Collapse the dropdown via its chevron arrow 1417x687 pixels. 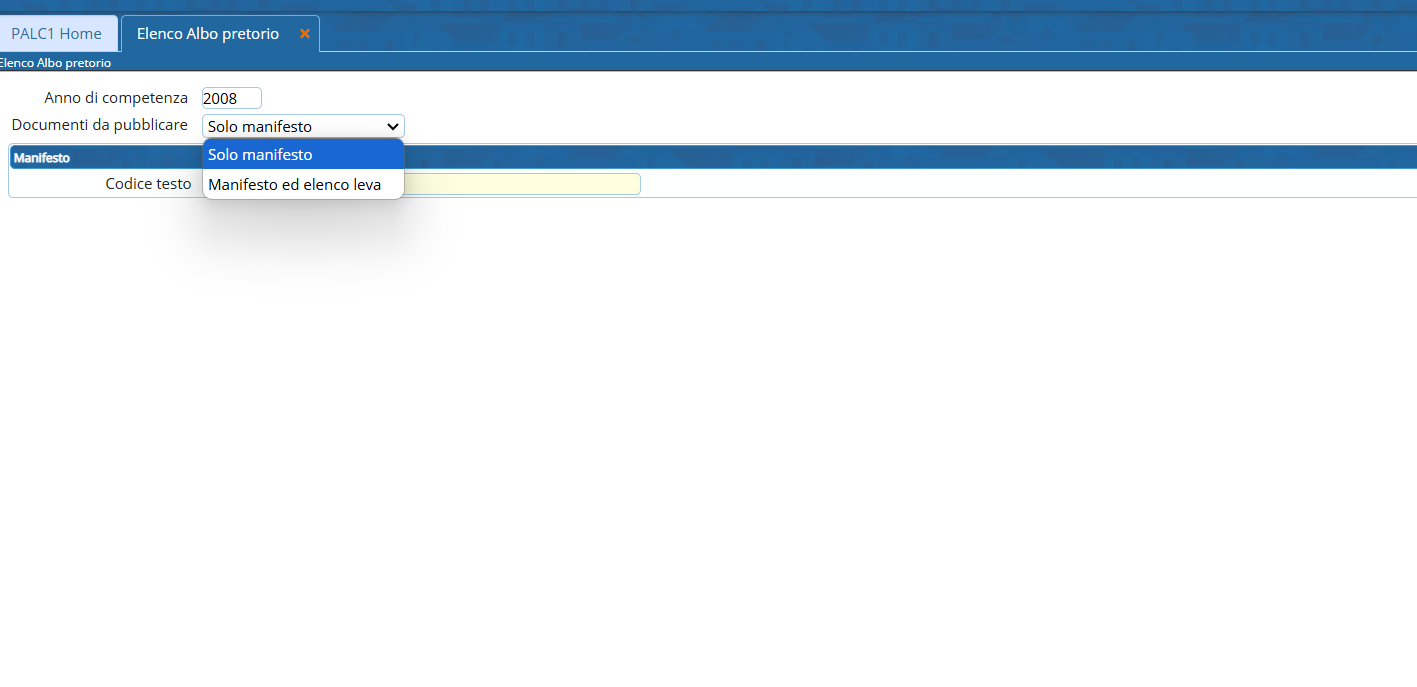393,127
